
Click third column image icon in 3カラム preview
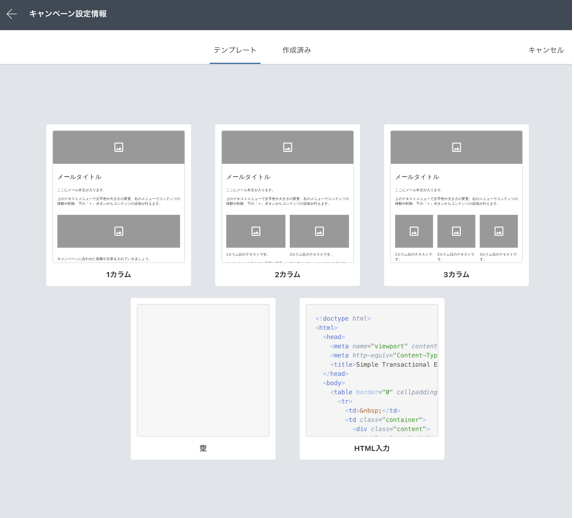click(x=499, y=231)
